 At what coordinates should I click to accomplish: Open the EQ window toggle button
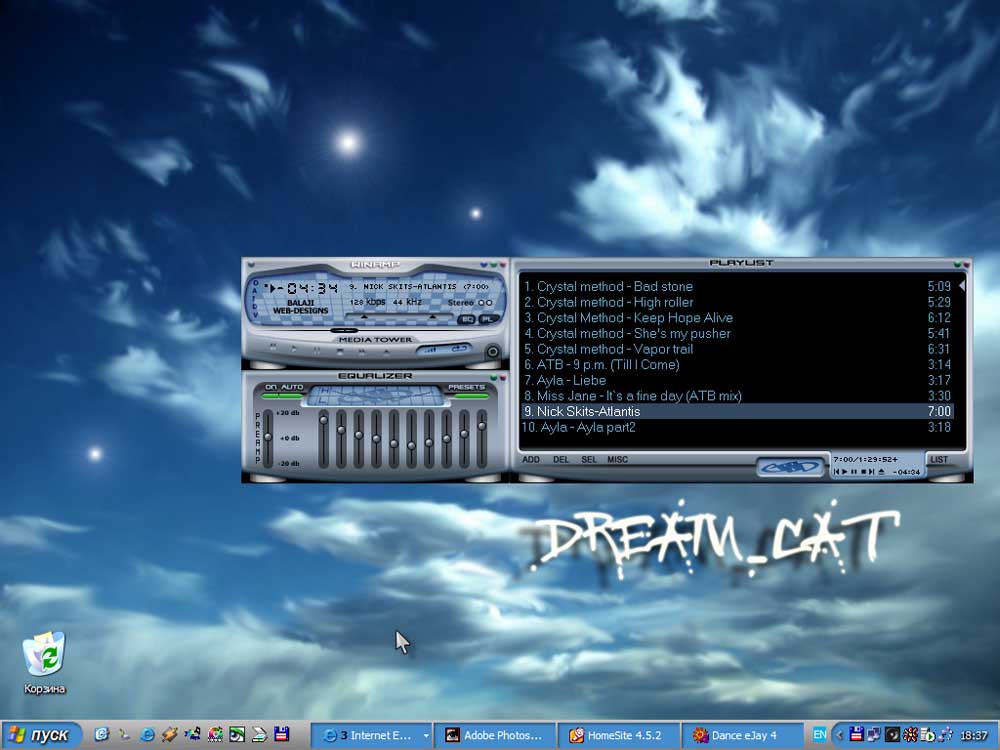point(466,319)
